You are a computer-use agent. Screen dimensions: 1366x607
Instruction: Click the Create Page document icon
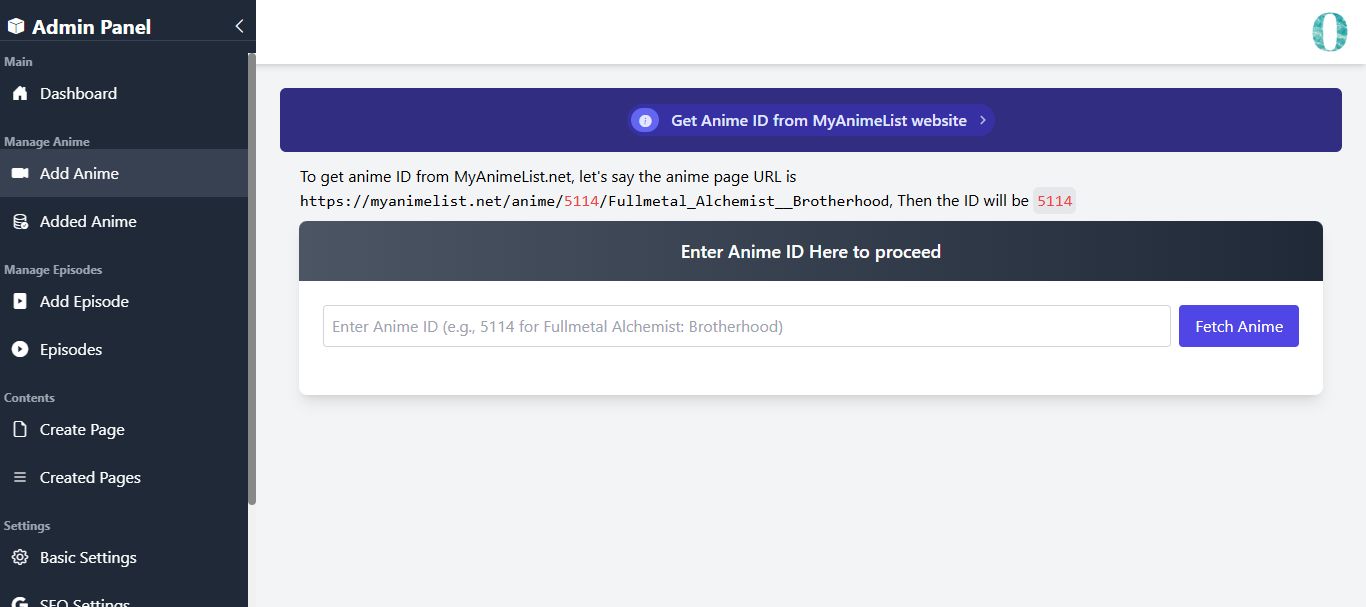pos(20,429)
